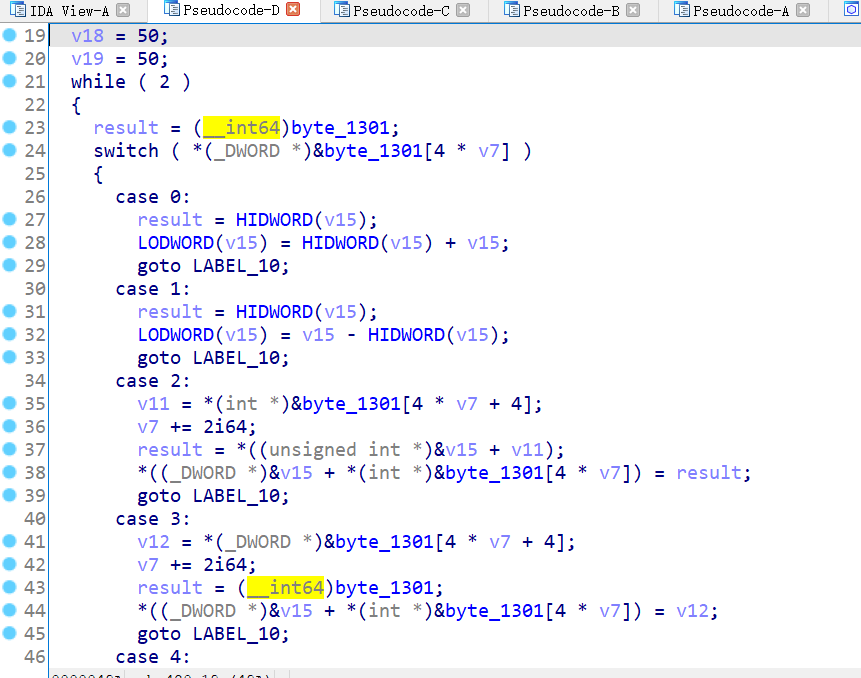This screenshot has width=861, height=678.
Task: Select variable v18 on line 19
Action: [84, 35]
